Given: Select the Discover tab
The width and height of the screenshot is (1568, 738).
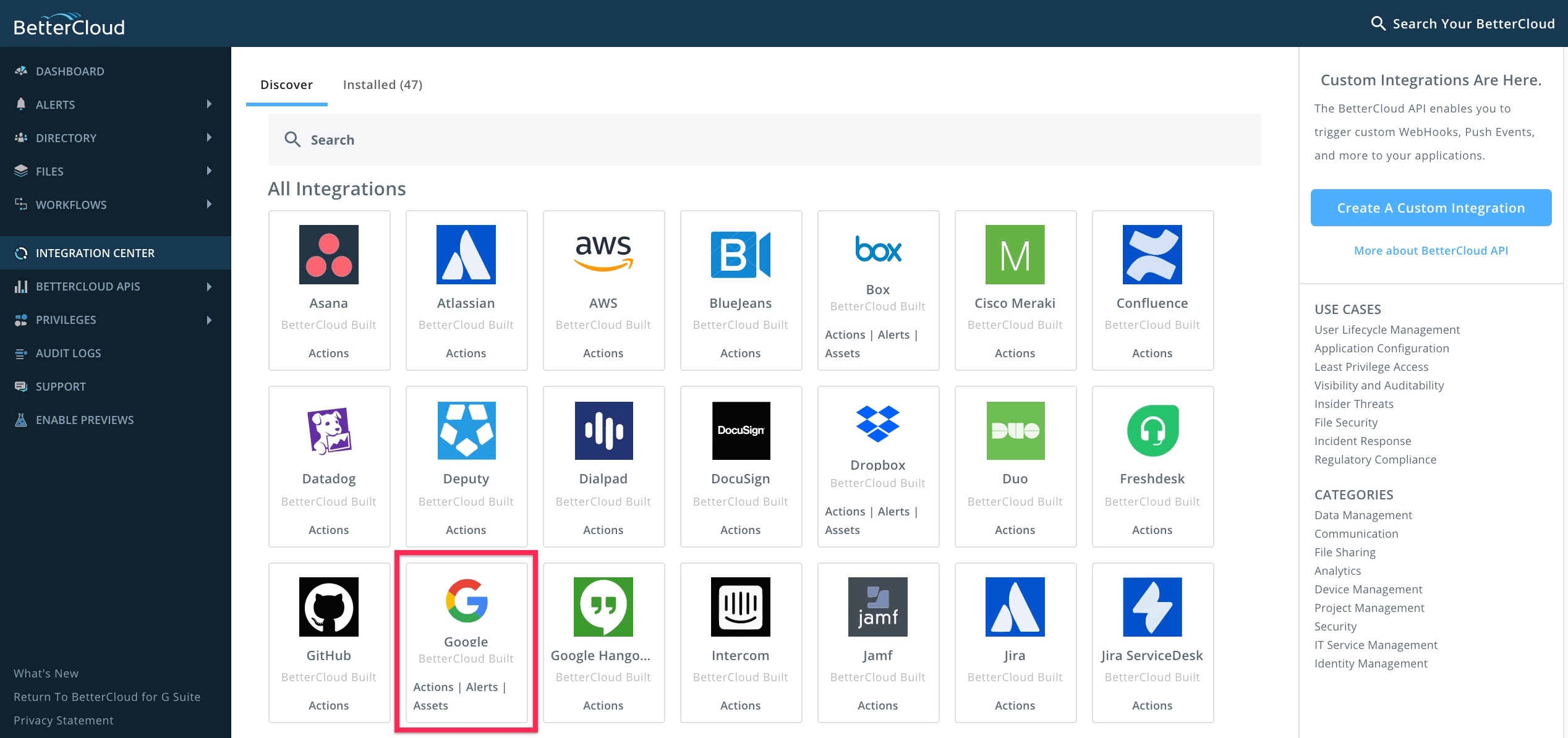Looking at the screenshot, I should pos(286,84).
